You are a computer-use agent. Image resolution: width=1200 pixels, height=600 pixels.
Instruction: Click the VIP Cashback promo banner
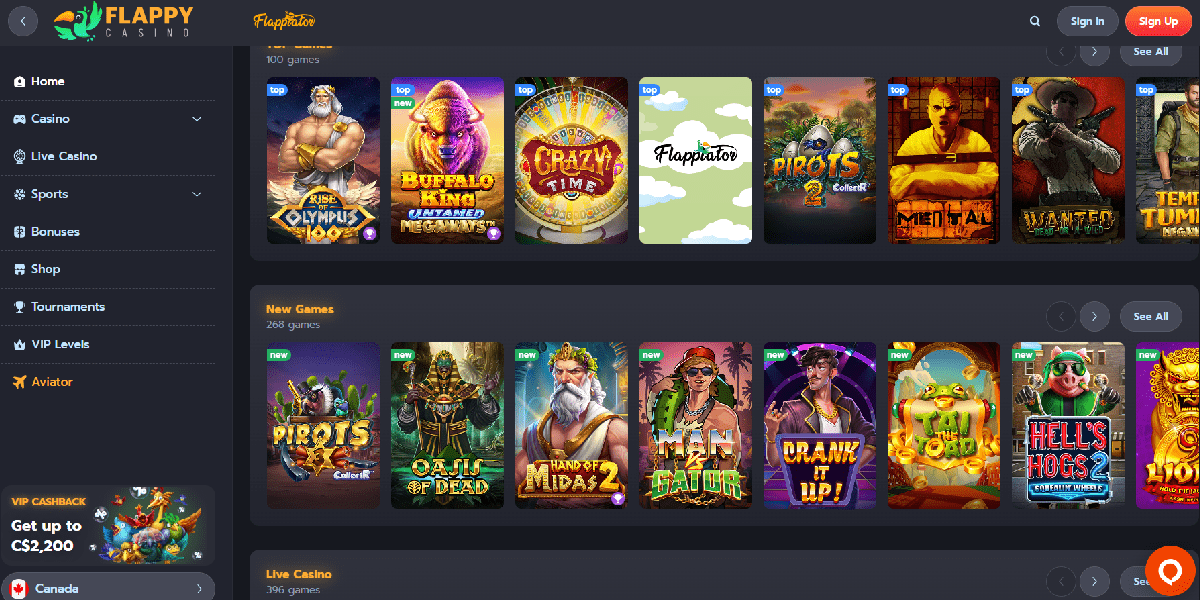[x=108, y=525]
